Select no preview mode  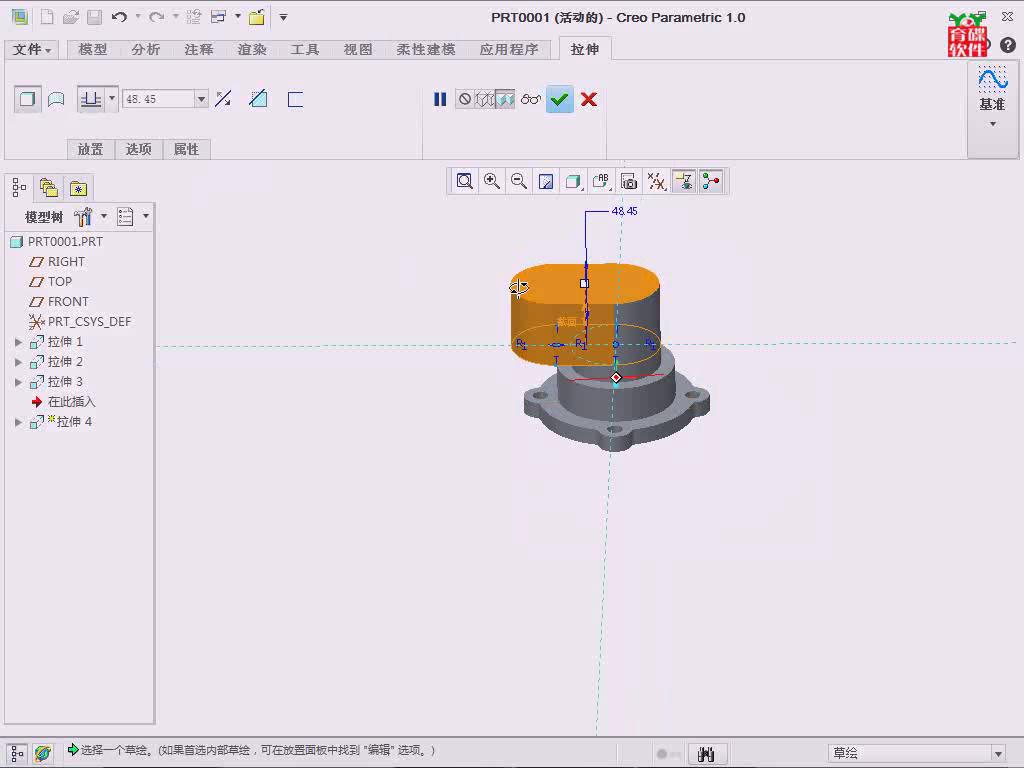point(464,99)
